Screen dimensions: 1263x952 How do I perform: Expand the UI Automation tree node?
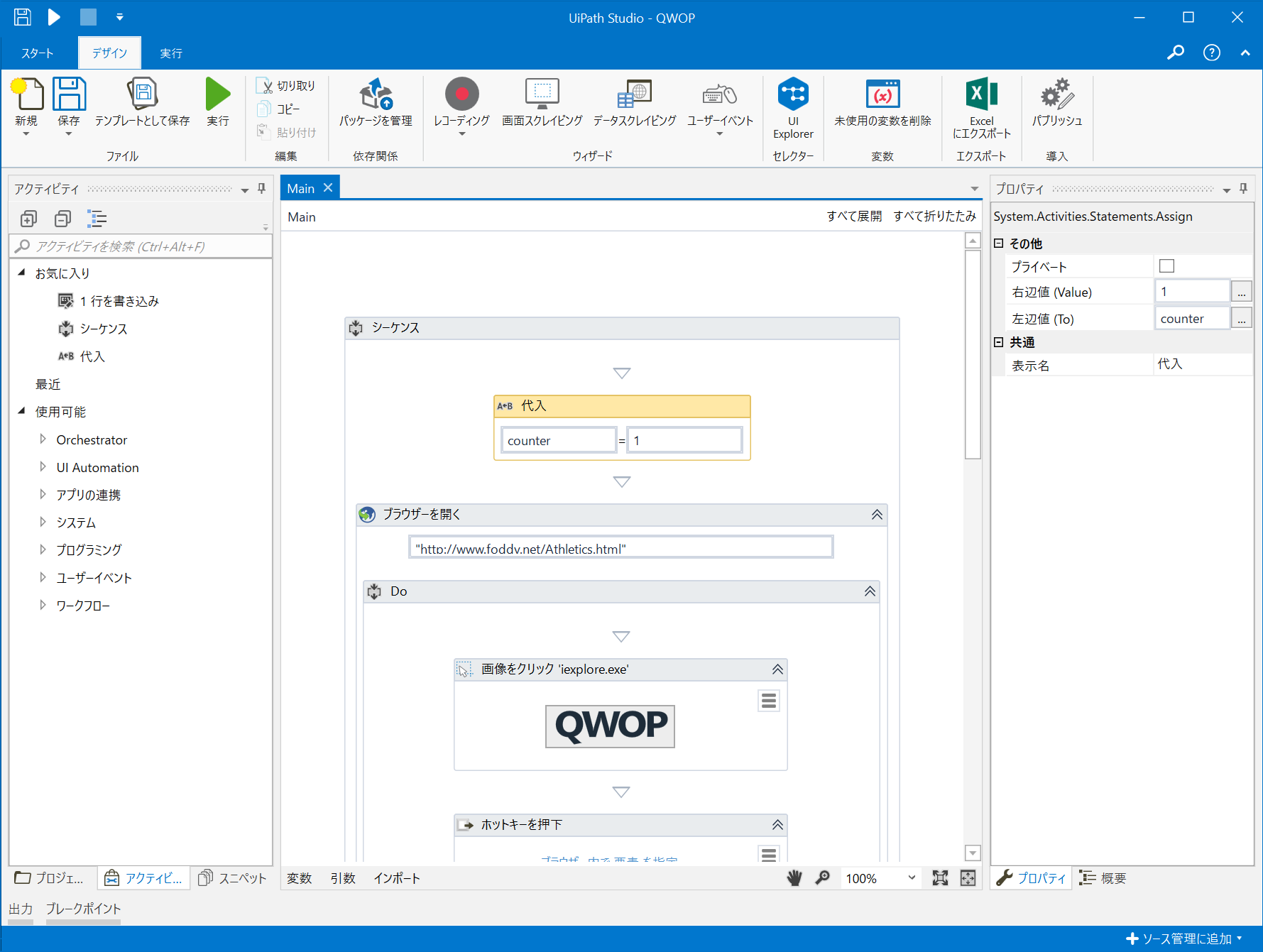(x=43, y=467)
